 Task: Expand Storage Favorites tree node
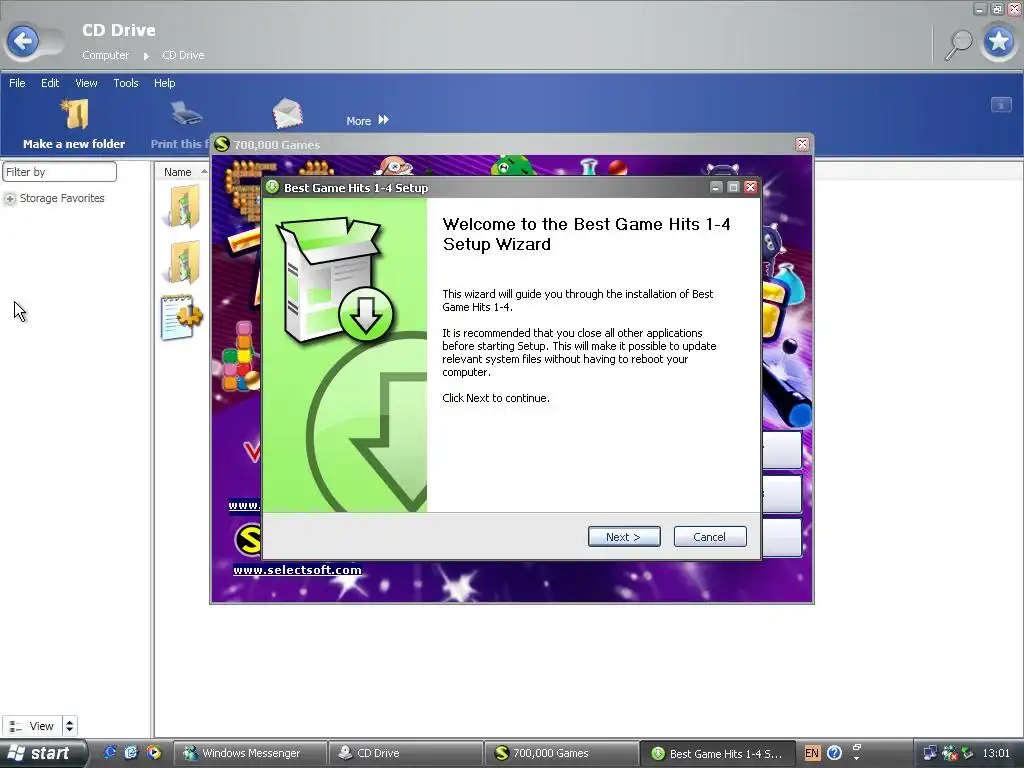[x=10, y=199]
